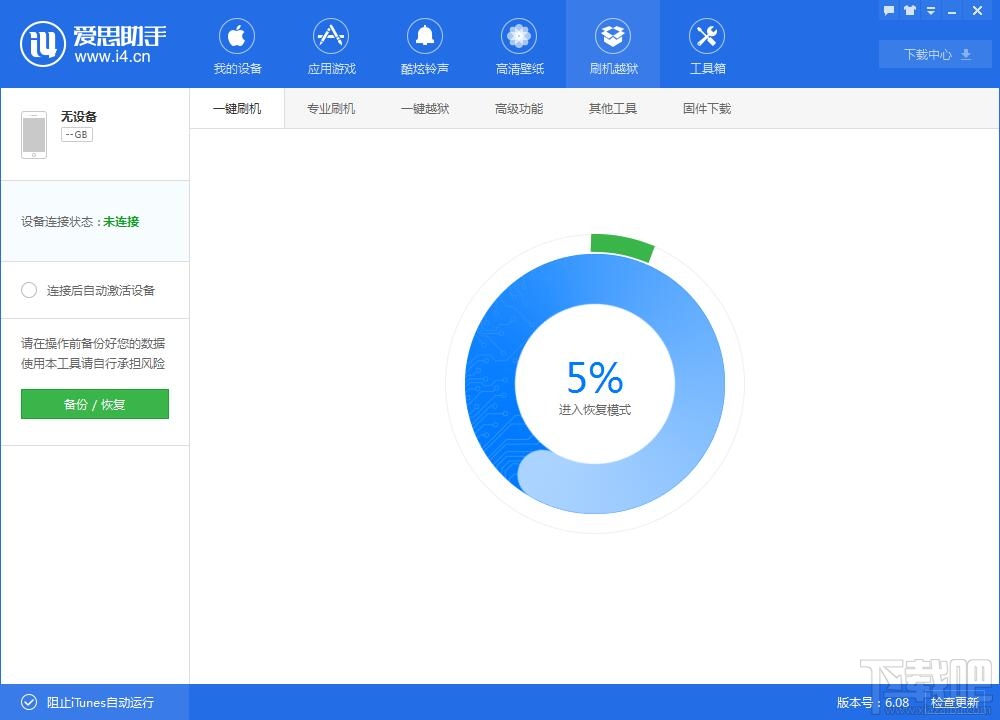Open 高清壁纸 wallpapers section
Viewport: 1000px width, 720px height.
[519, 46]
